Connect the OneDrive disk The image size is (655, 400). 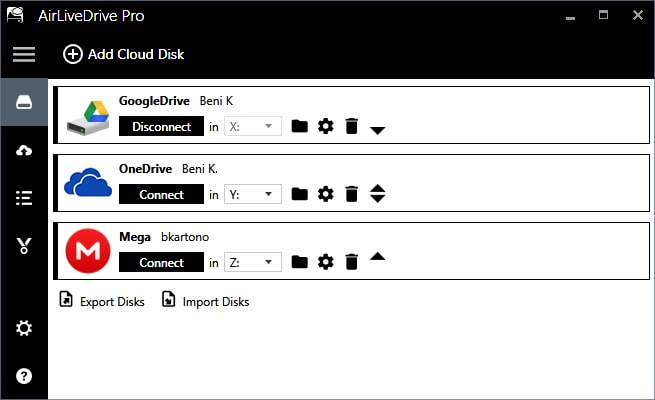pos(161,195)
